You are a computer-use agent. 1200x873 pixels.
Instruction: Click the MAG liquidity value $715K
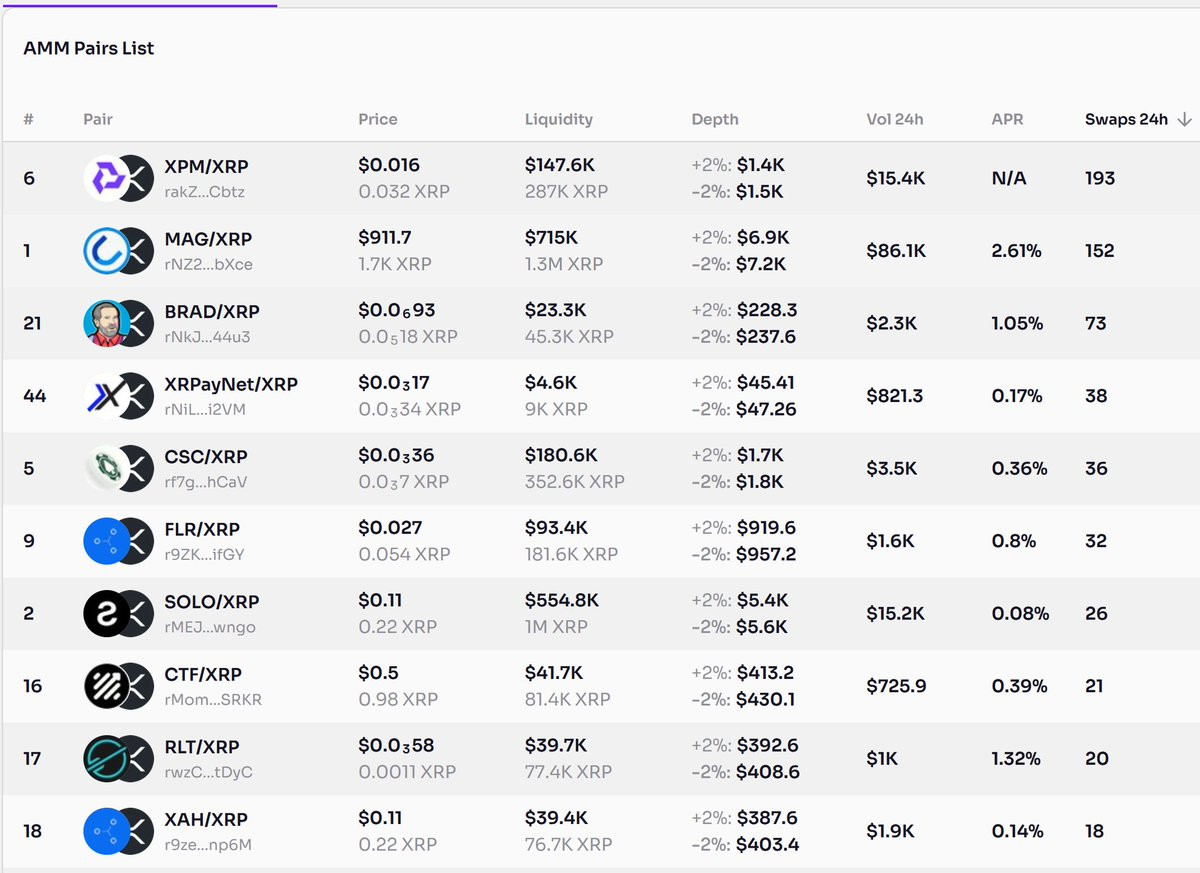coord(551,238)
